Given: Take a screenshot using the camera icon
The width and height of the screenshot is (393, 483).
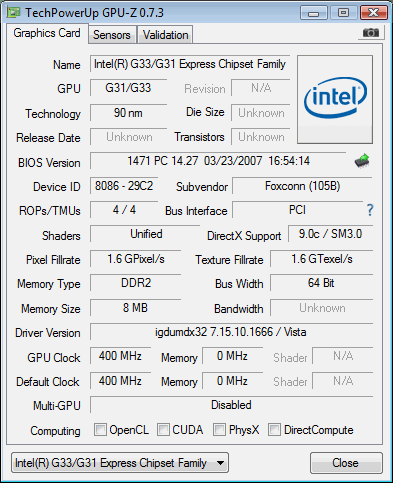Looking at the screenshot, I should pos(371,33).
